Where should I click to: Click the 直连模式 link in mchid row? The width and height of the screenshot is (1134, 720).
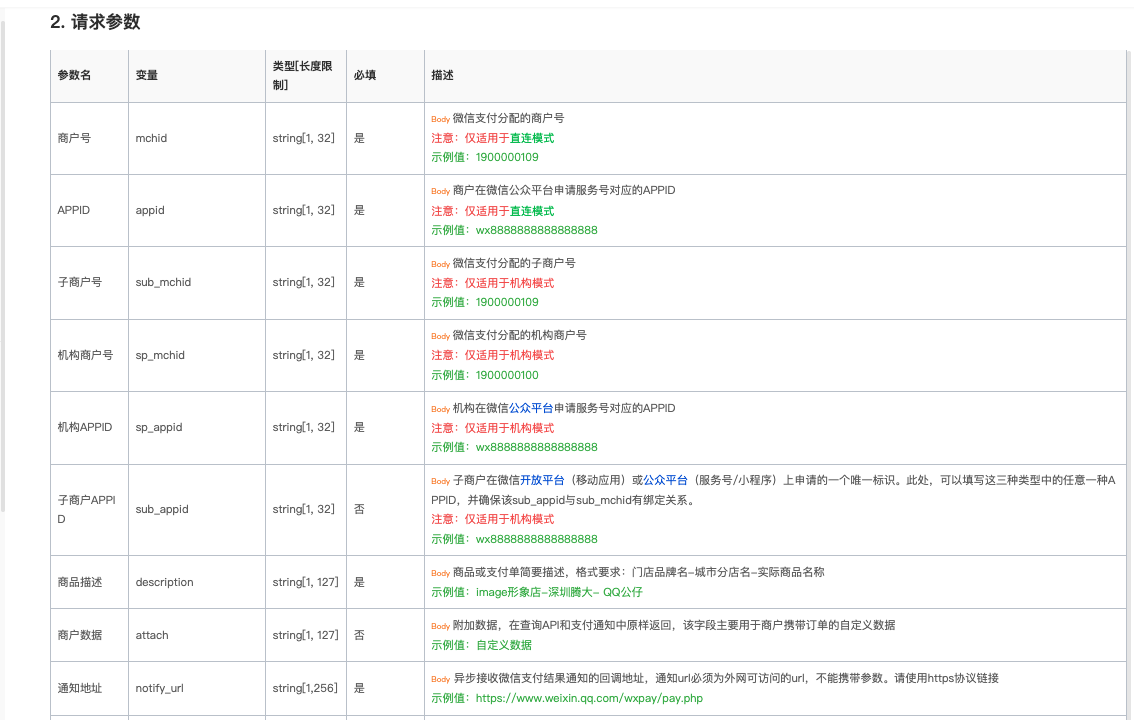(532, 138)
